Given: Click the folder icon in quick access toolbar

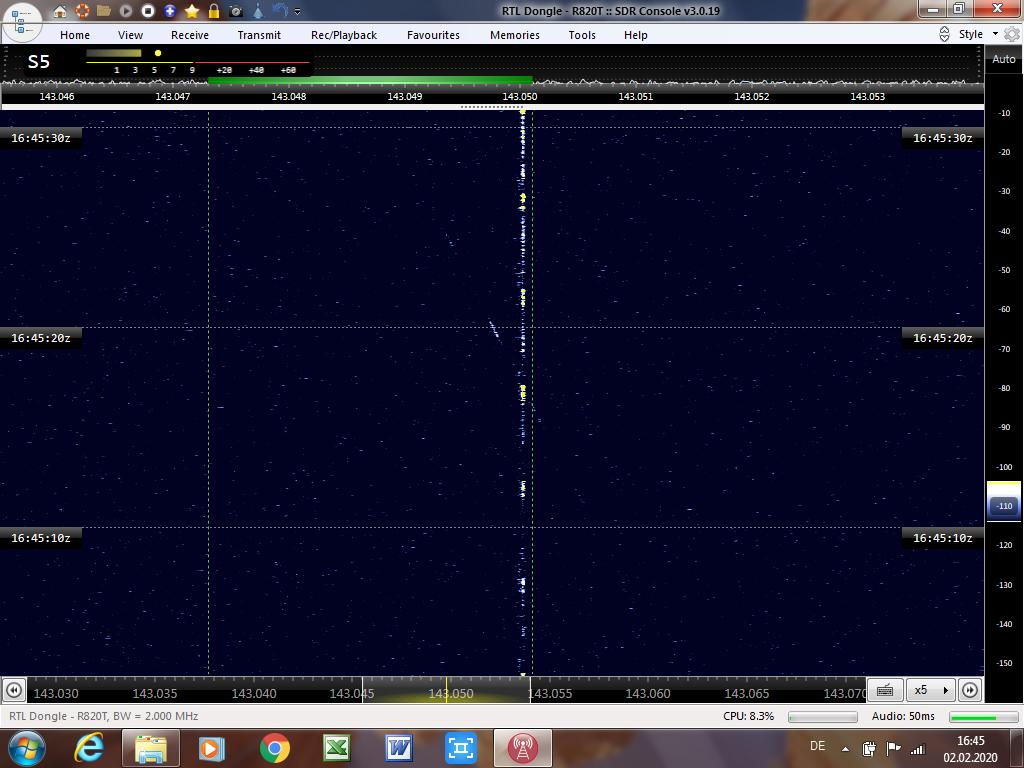Looking at the screenshot, I should (104, 11).
